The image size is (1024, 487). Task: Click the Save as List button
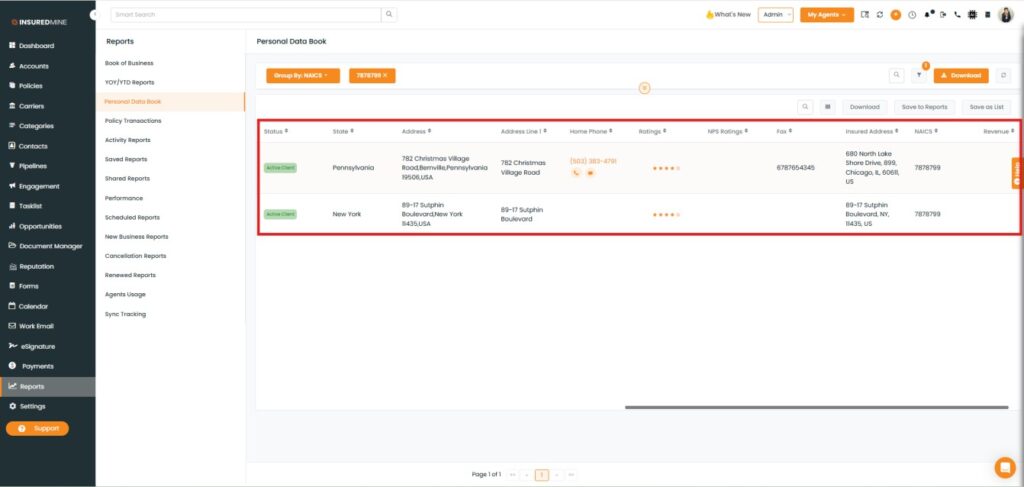[x=986, y=107]
